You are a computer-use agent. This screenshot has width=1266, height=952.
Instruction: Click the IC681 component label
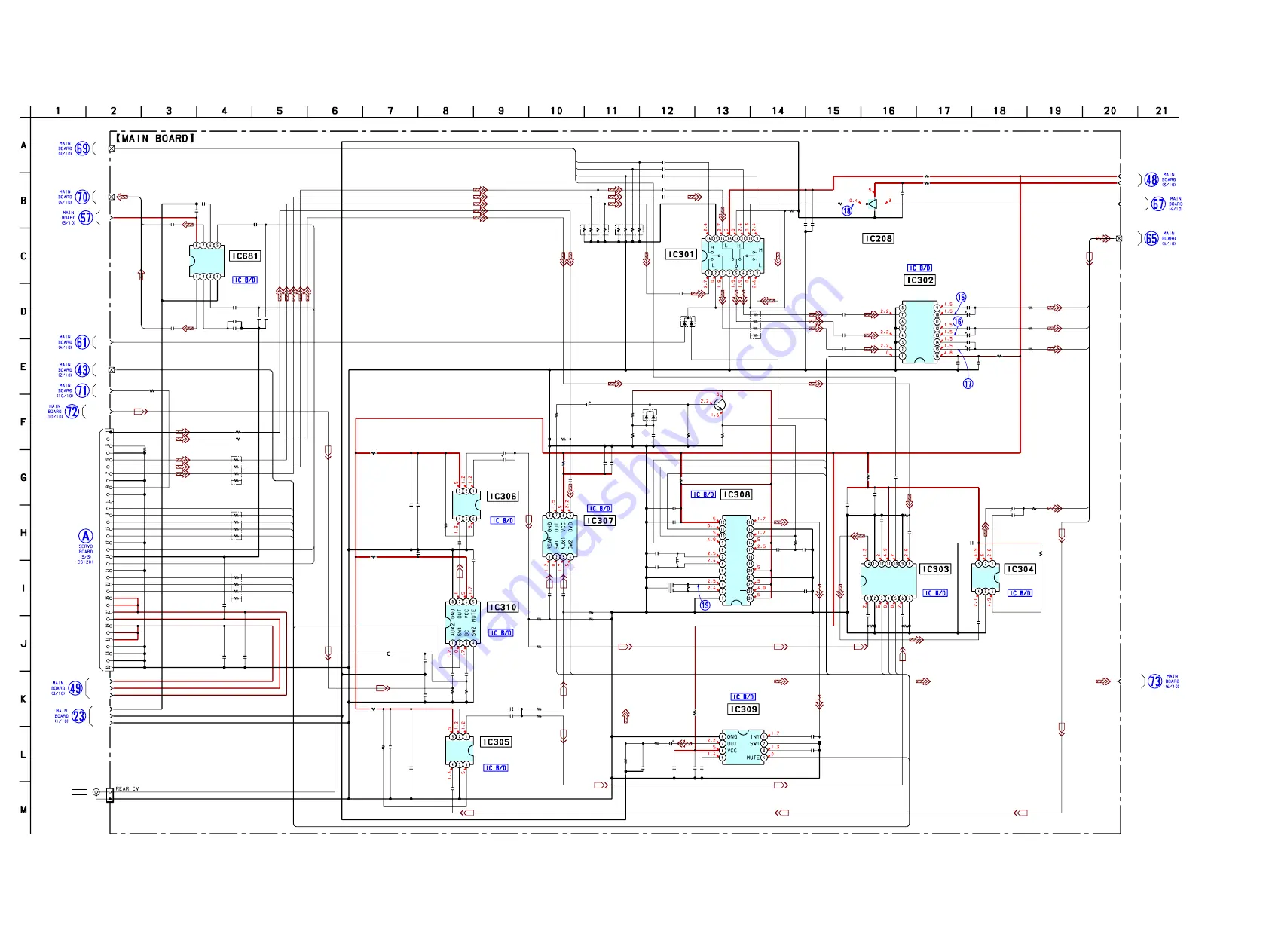point(245,256)
